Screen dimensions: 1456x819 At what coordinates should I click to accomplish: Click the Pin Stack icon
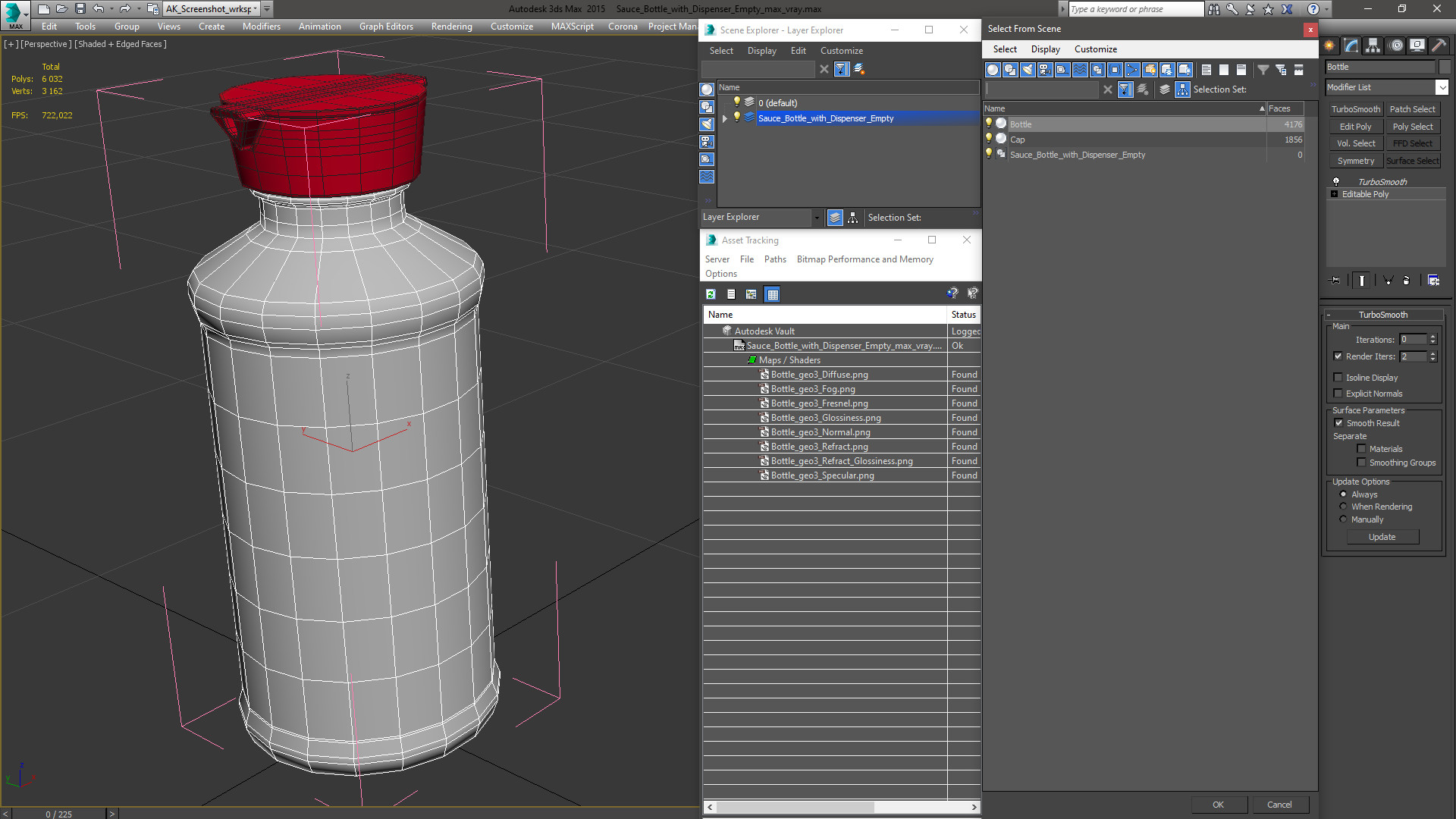click(x=1335, y=281)
